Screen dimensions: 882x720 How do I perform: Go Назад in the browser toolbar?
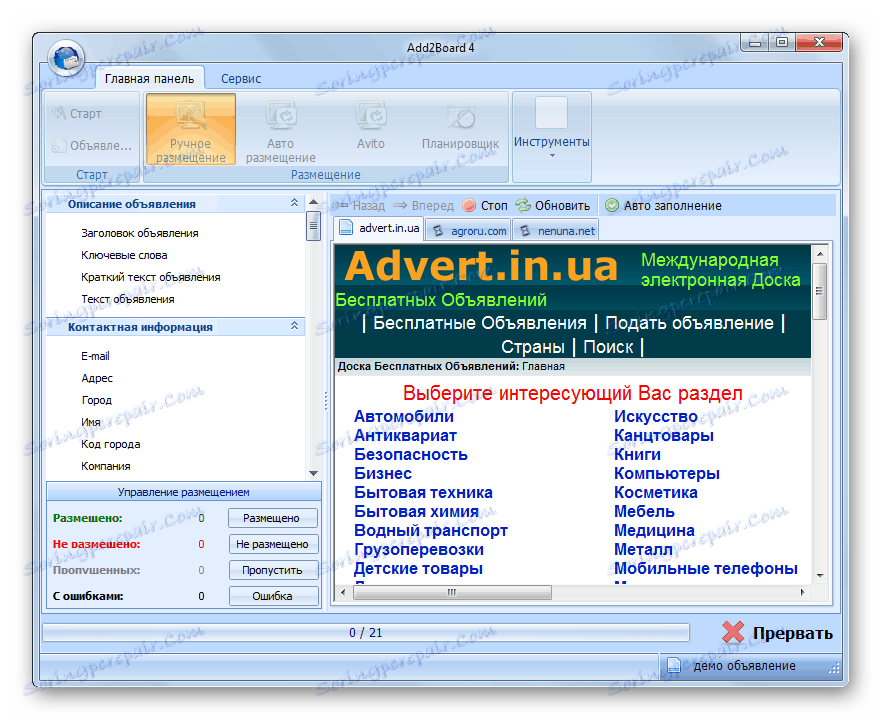coord(361,206)
